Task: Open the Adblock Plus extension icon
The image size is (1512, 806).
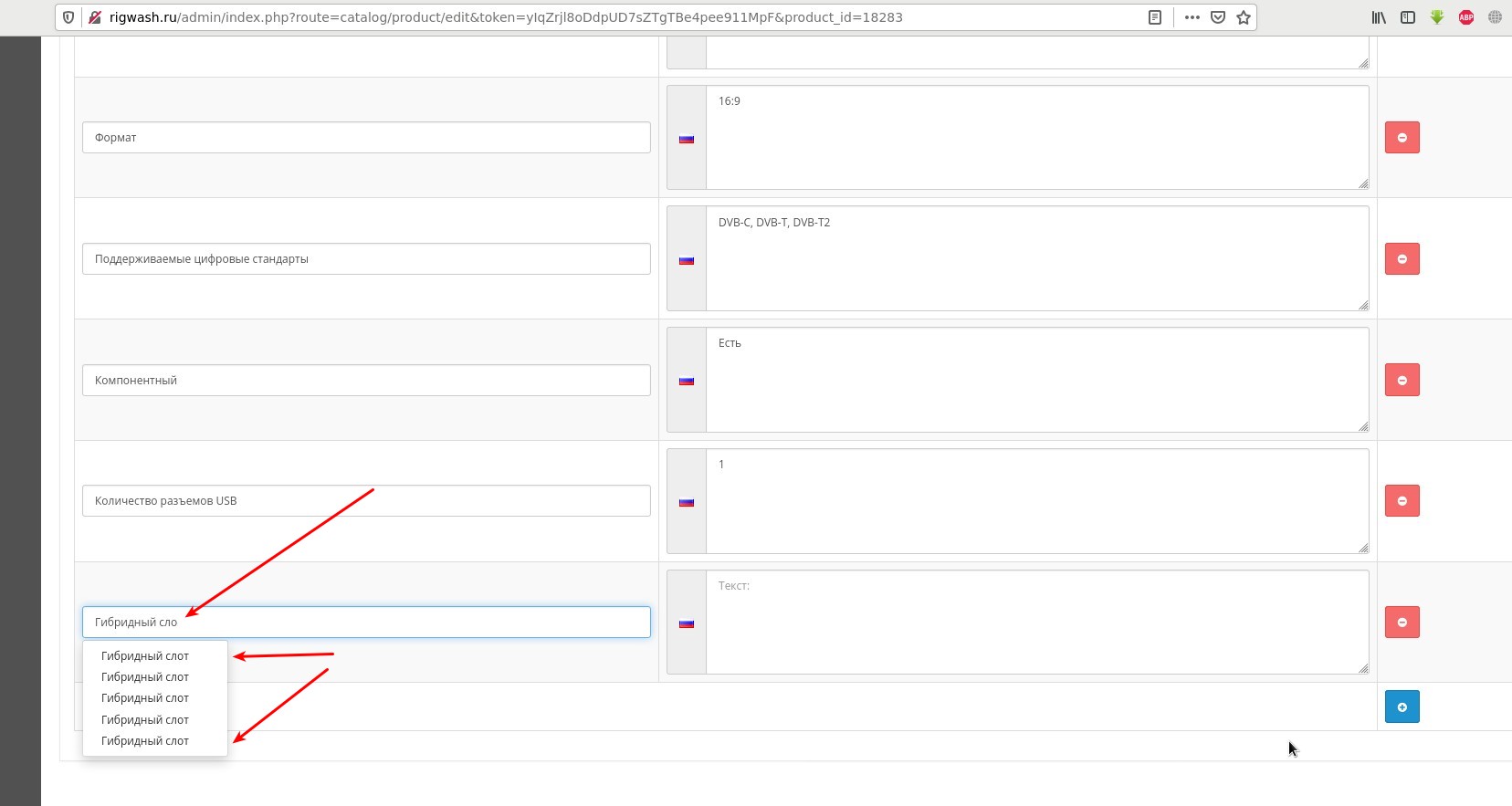Action: pos(1466,17)
